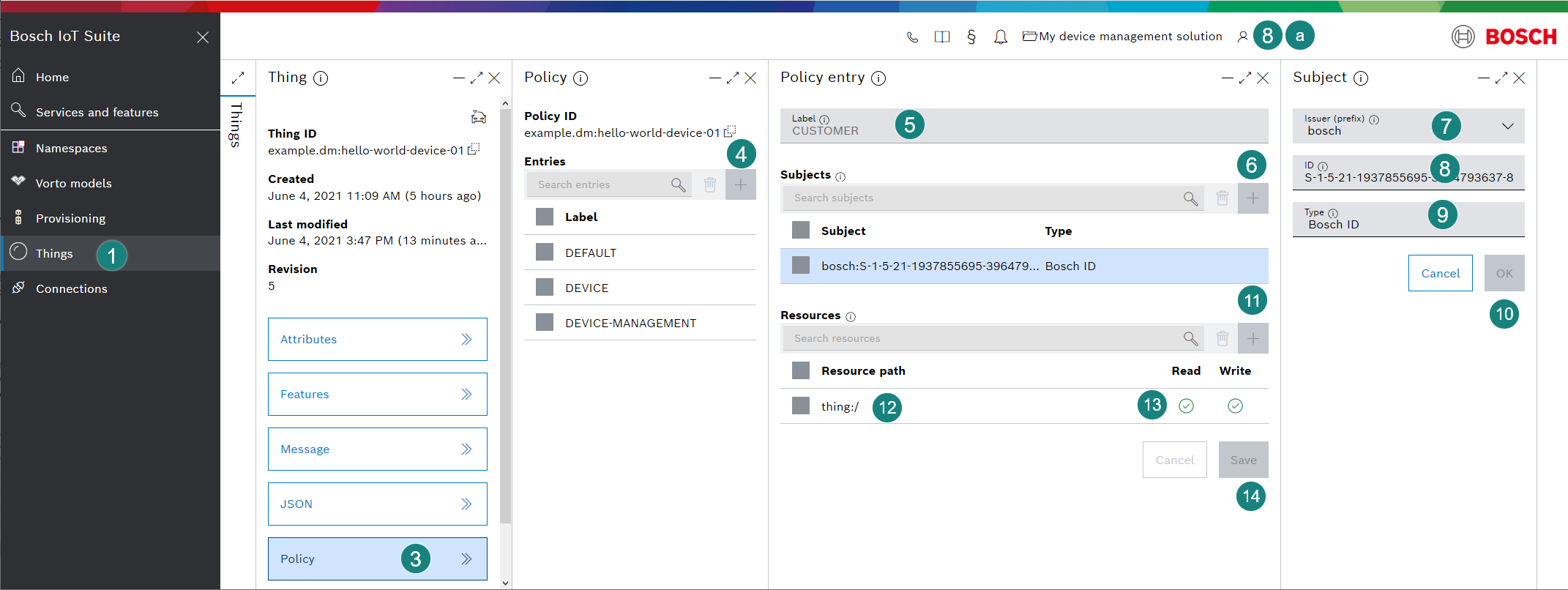Check the DEVICE-MANAGEMENT entry checkbox
This screenshot has height=590, width=1568.
pyautogui.click(x=545, y=323)
